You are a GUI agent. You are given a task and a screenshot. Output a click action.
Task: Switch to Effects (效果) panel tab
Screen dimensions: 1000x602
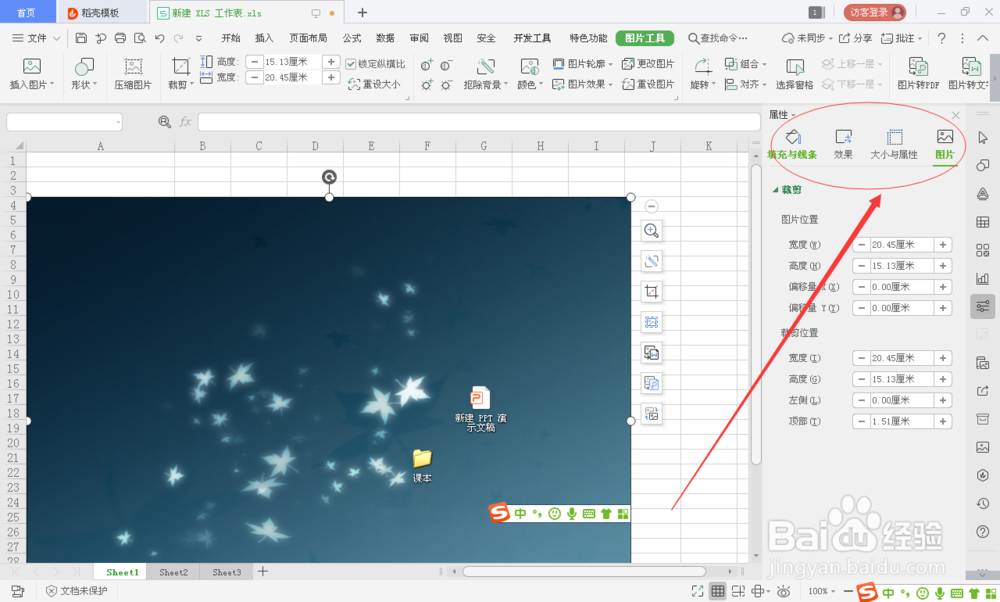pyautogui.click(x=843, y=144)
